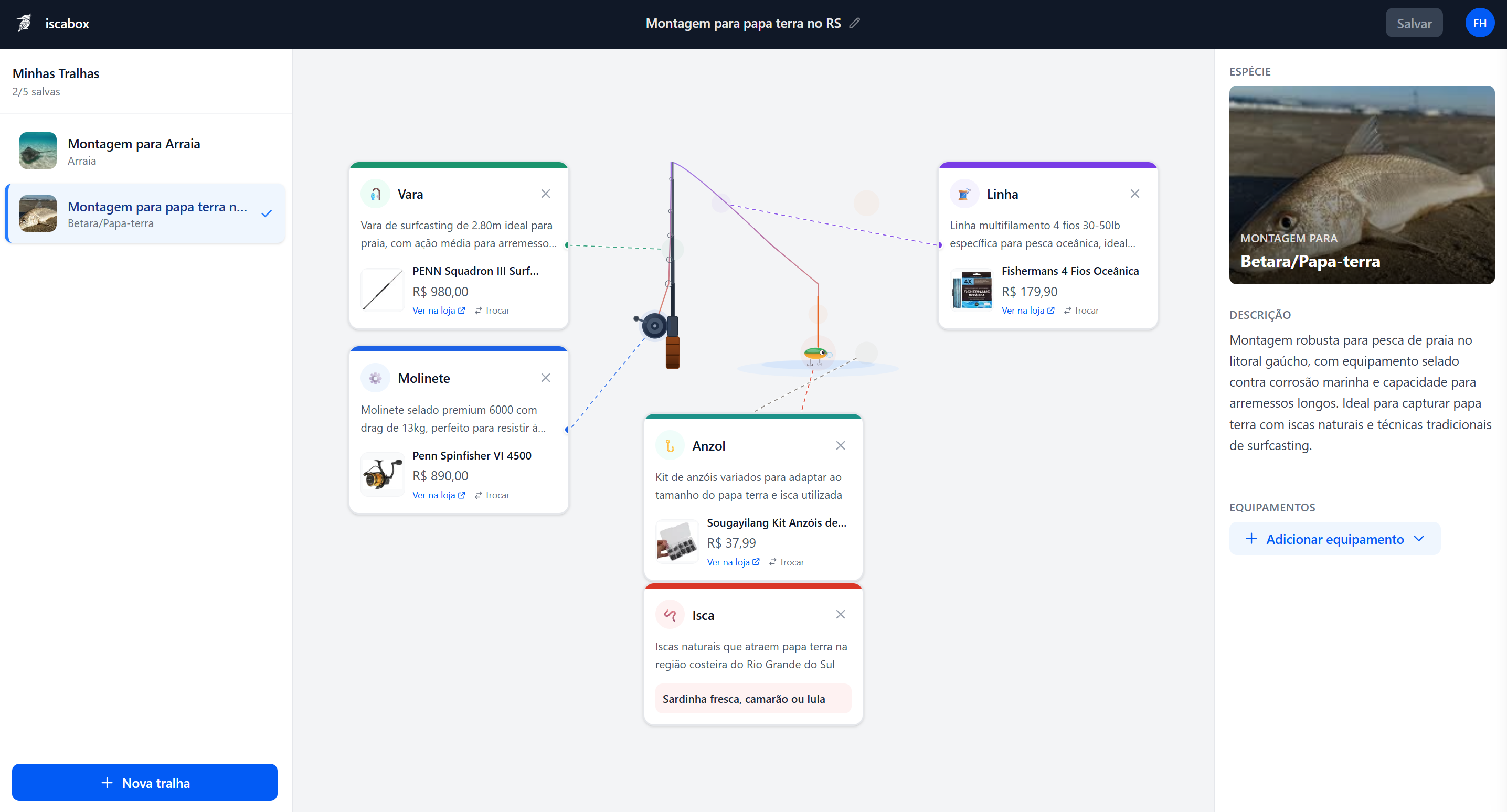The width and height of the screenshot is (1507, 812).
Task: Open the Adicionar equipamento dropdown
Action: coord(1334,539)
